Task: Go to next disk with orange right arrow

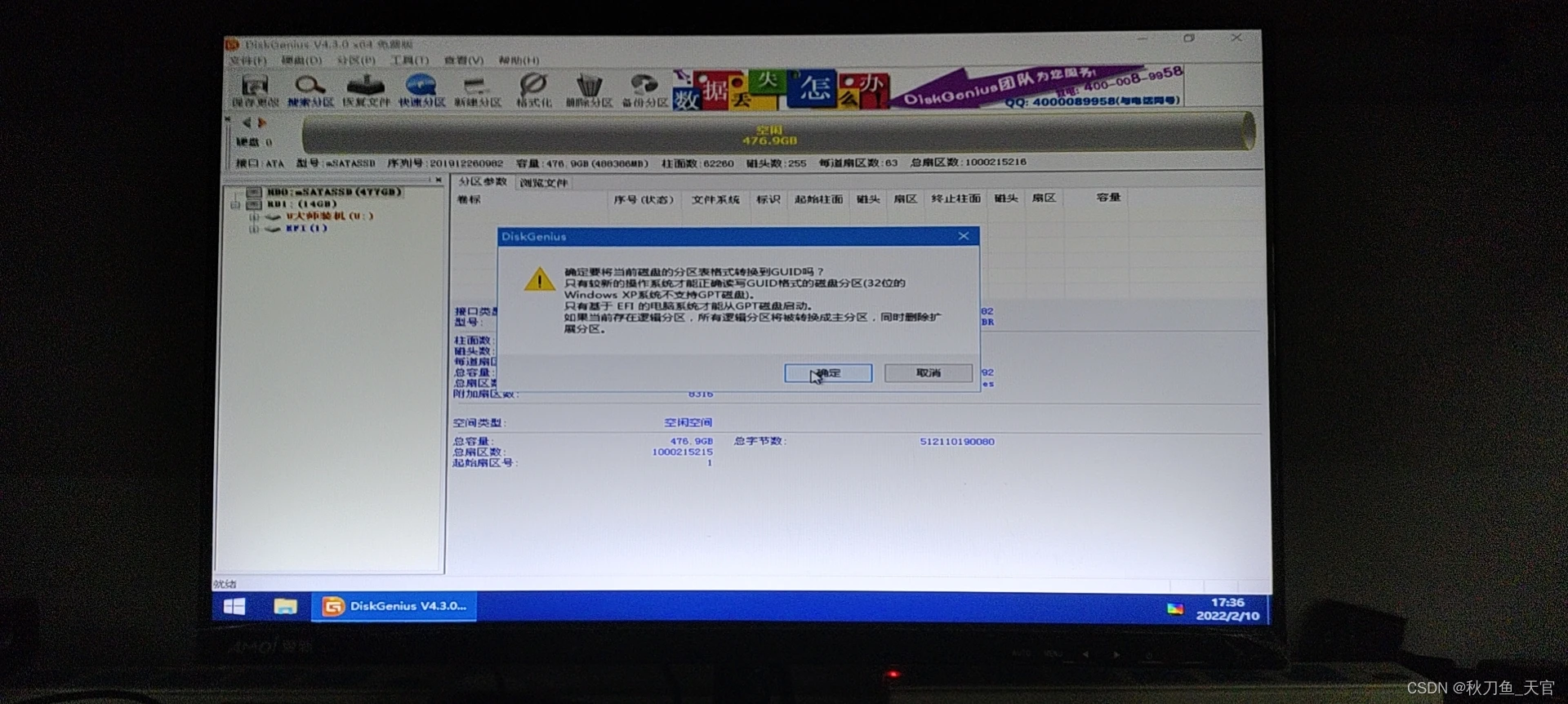Action: (262, 123)
